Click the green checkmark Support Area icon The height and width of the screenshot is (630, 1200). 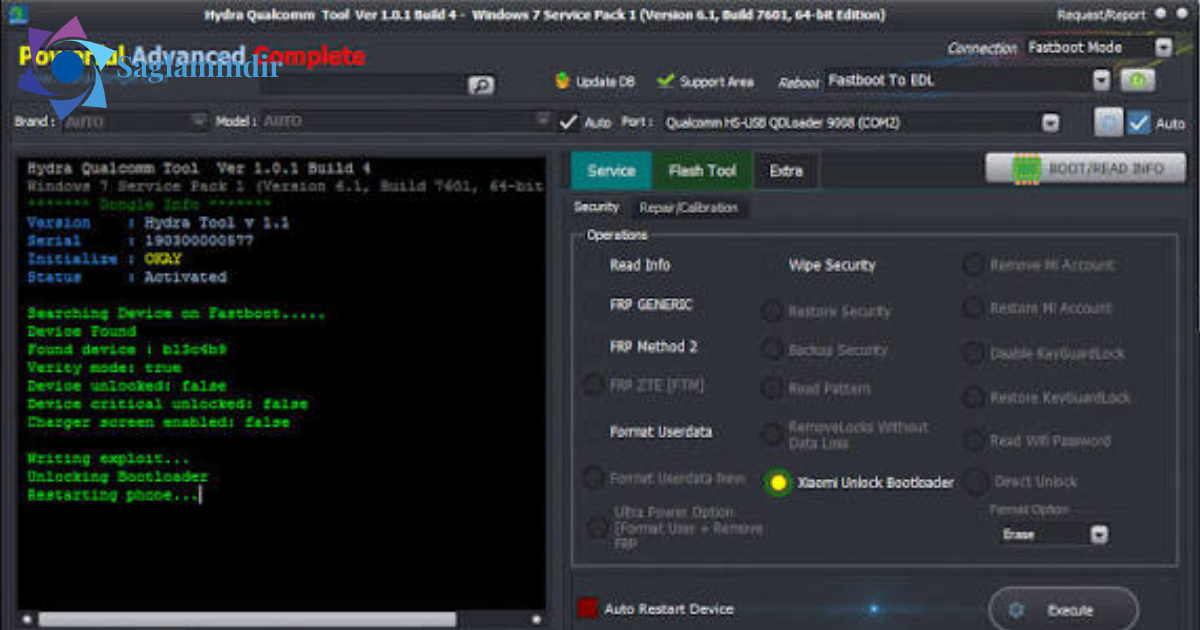(665, 81)
